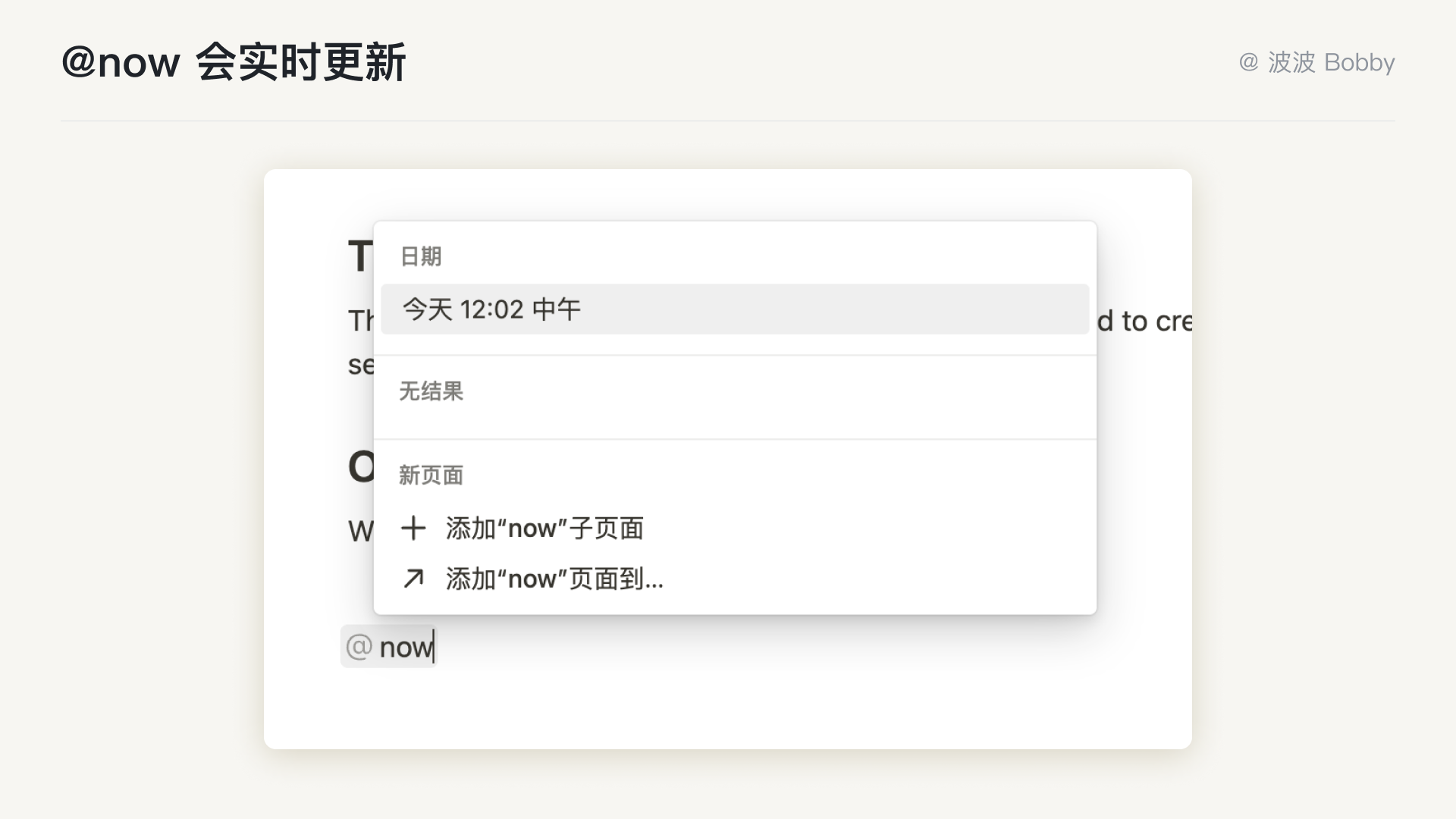Click the partially hidden O heading
Viewport: 1456px width, 819px height.
[361, 467]
